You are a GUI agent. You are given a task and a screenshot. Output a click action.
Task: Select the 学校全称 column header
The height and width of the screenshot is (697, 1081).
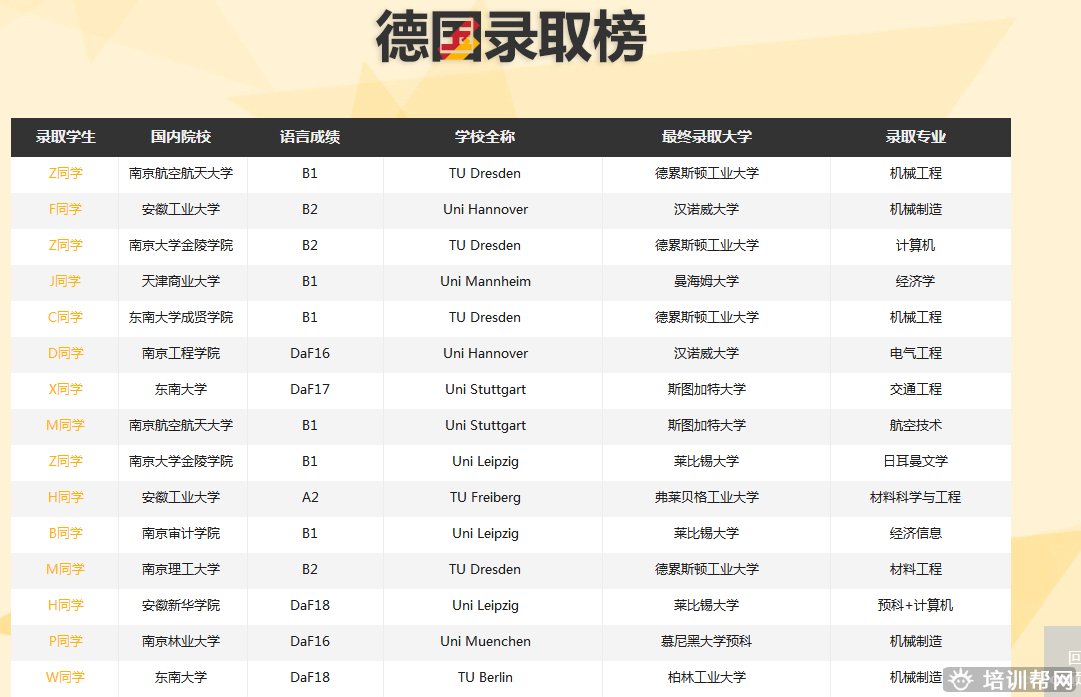(485, 137)
